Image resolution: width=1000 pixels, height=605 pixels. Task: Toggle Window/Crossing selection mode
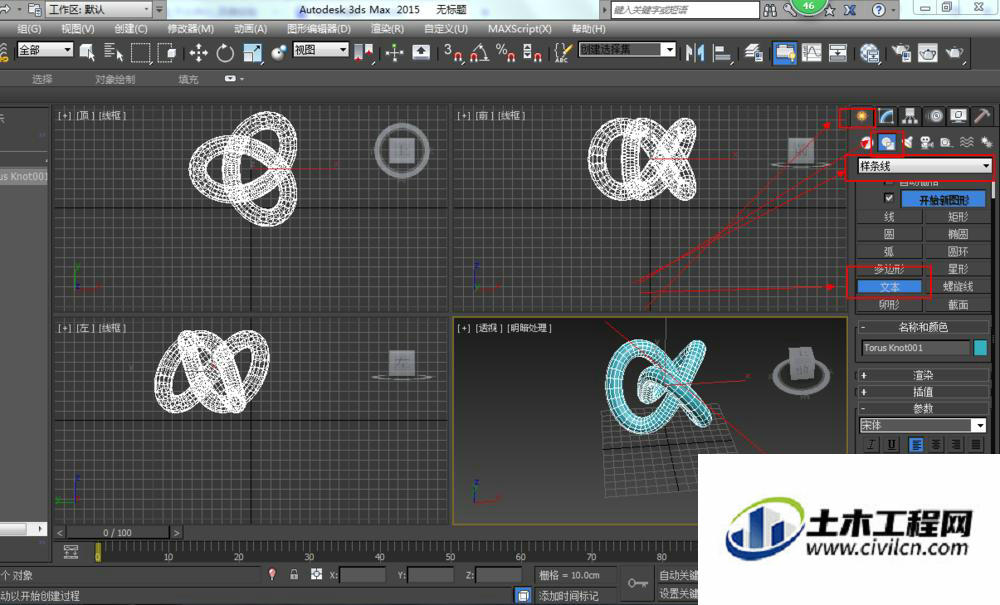(x=167, y=52)
